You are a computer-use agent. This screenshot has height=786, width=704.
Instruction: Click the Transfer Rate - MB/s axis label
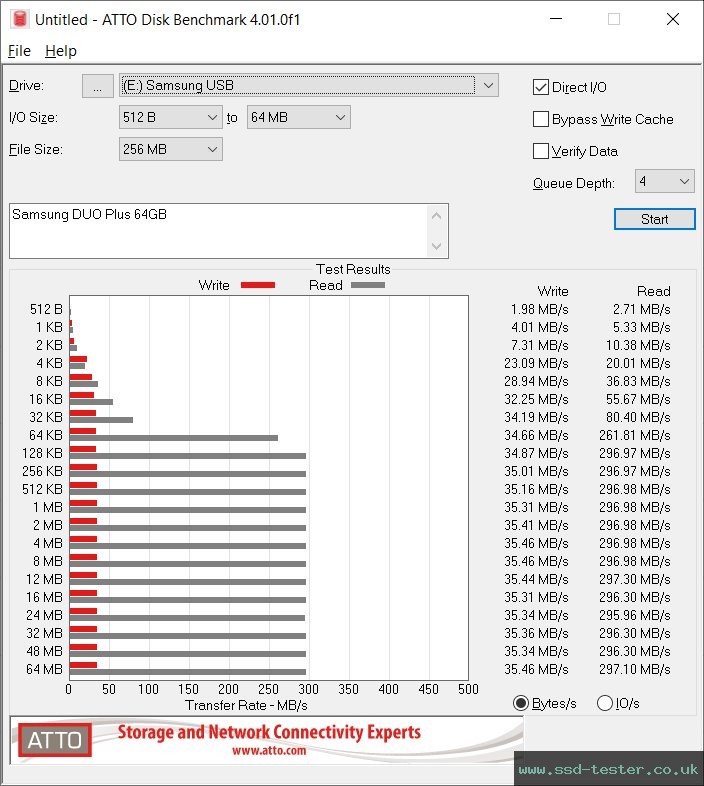246,705
